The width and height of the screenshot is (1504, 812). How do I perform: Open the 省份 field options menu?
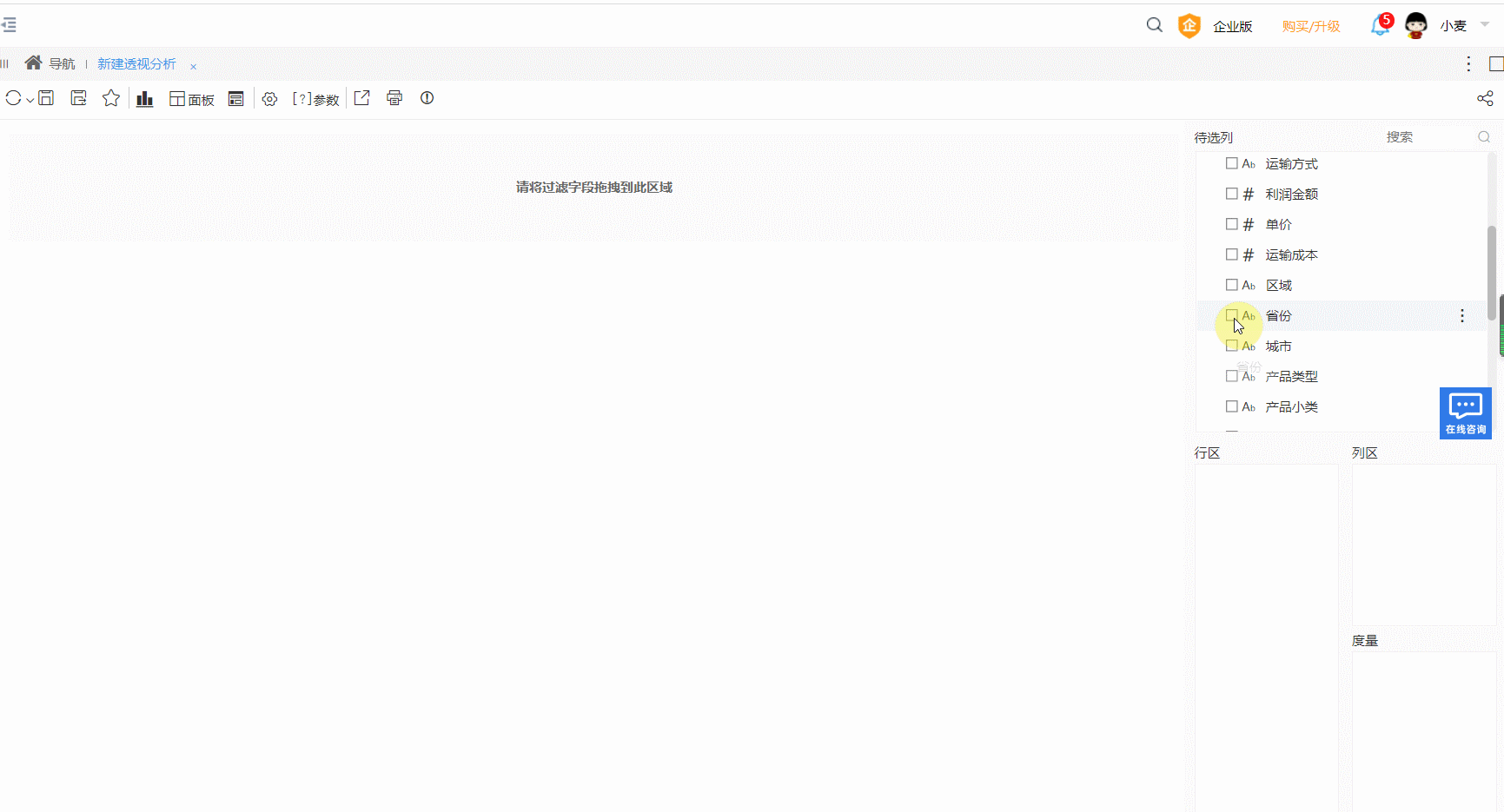pos(1462,315)
